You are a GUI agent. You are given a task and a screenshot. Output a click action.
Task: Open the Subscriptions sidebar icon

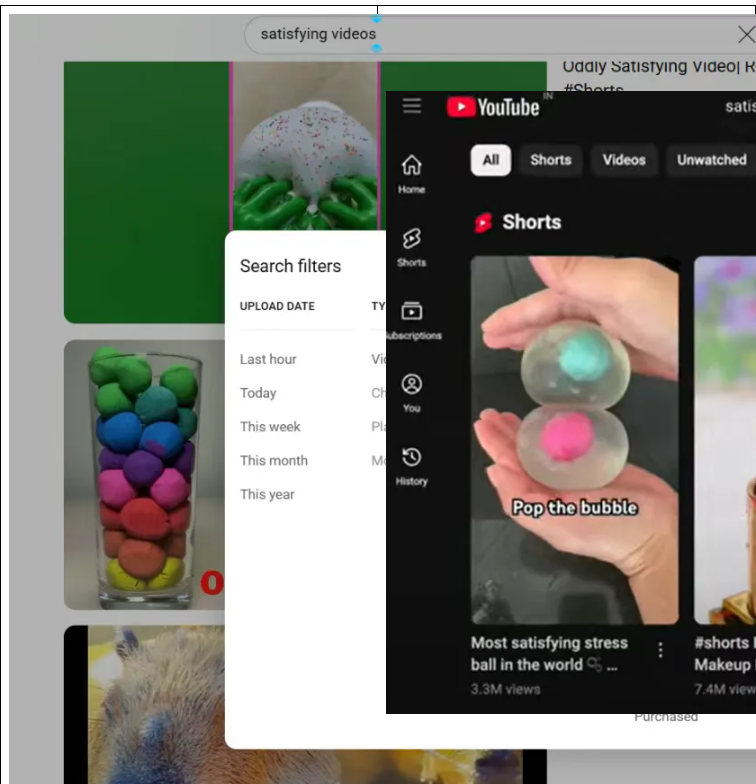click(411, 319)
